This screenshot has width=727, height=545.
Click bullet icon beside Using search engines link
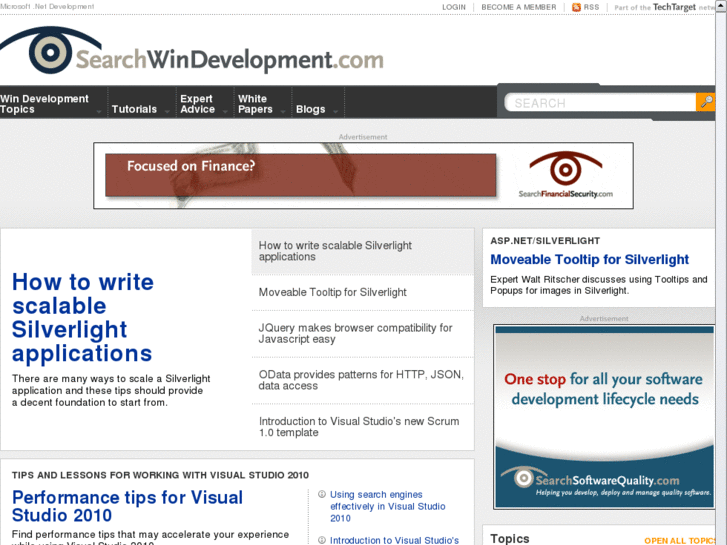click(x=322, y=494)
